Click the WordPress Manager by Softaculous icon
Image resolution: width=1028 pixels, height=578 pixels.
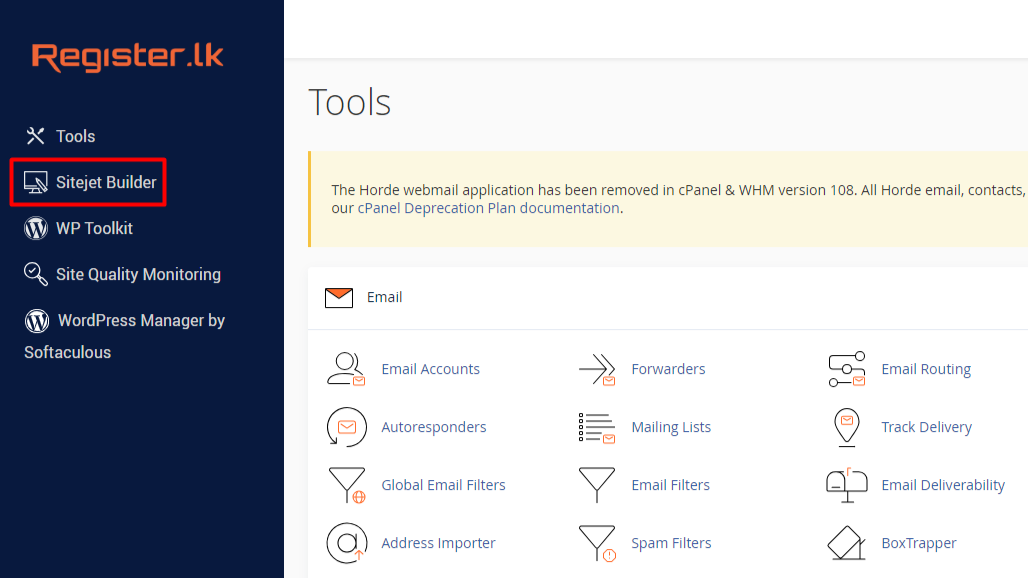click(37, 320)
